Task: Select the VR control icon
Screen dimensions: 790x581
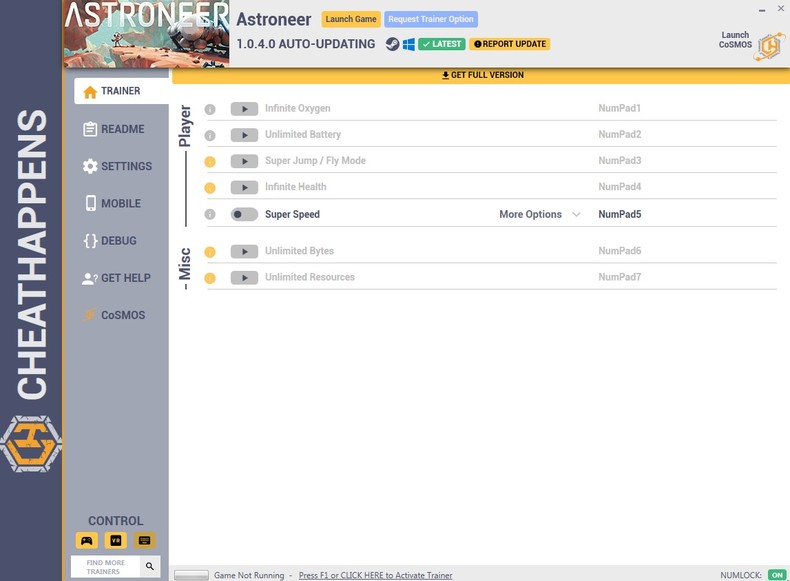Action: tap(115, 541)
